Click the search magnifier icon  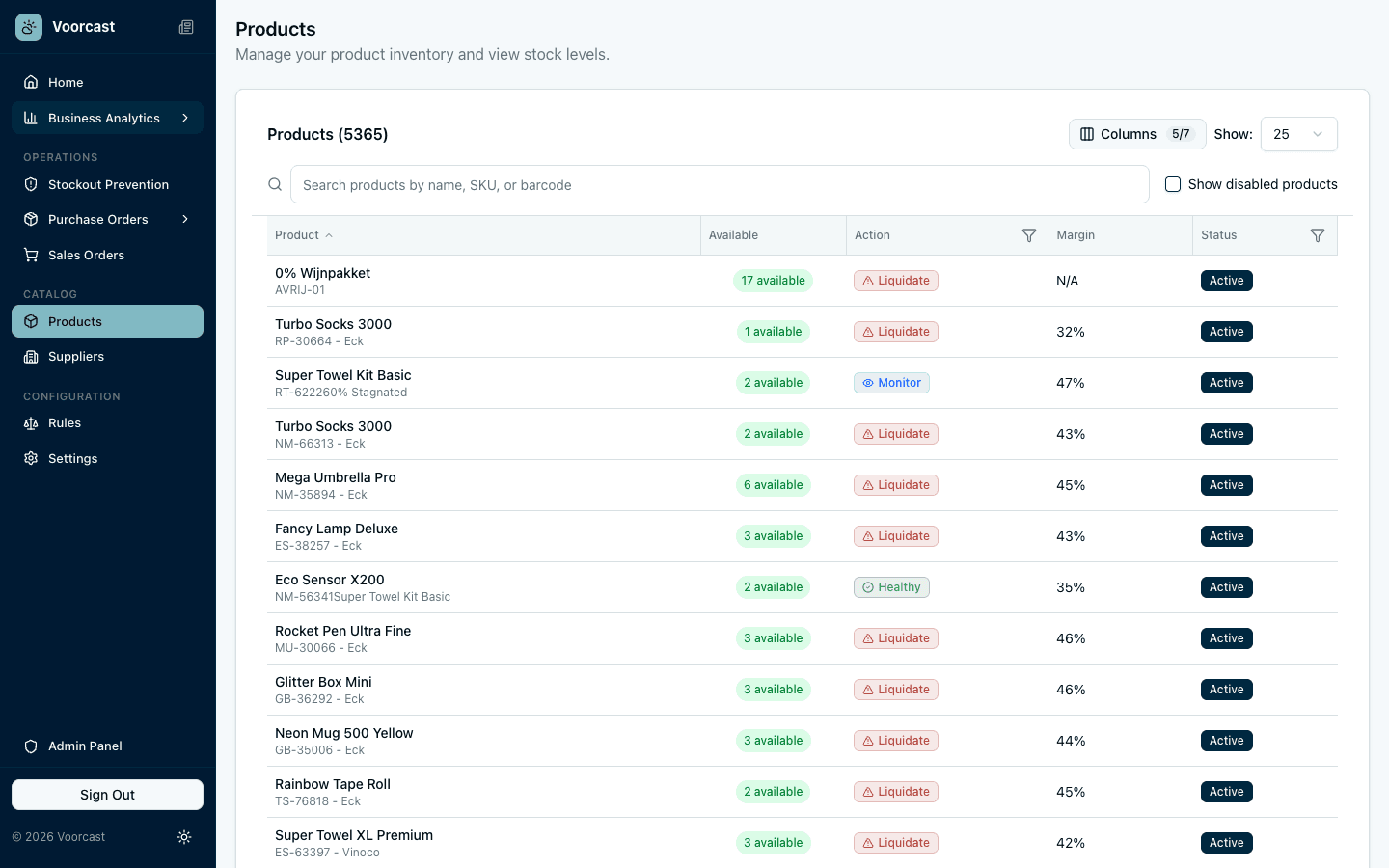coord(275,184)
